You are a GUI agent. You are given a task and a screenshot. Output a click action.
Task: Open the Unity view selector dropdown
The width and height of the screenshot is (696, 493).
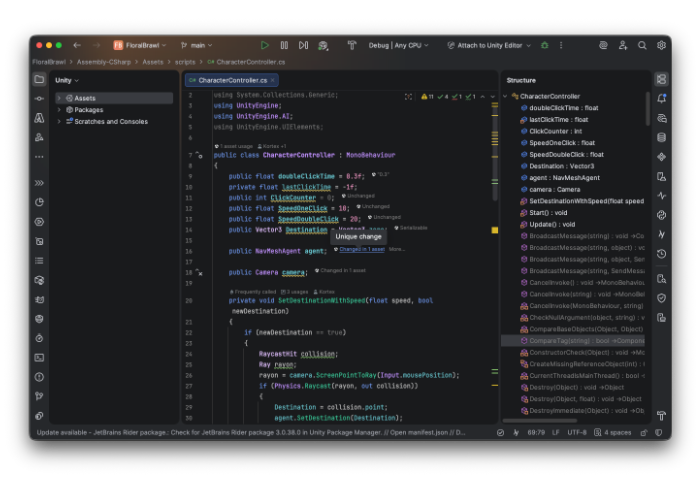[x=67, y=80]
